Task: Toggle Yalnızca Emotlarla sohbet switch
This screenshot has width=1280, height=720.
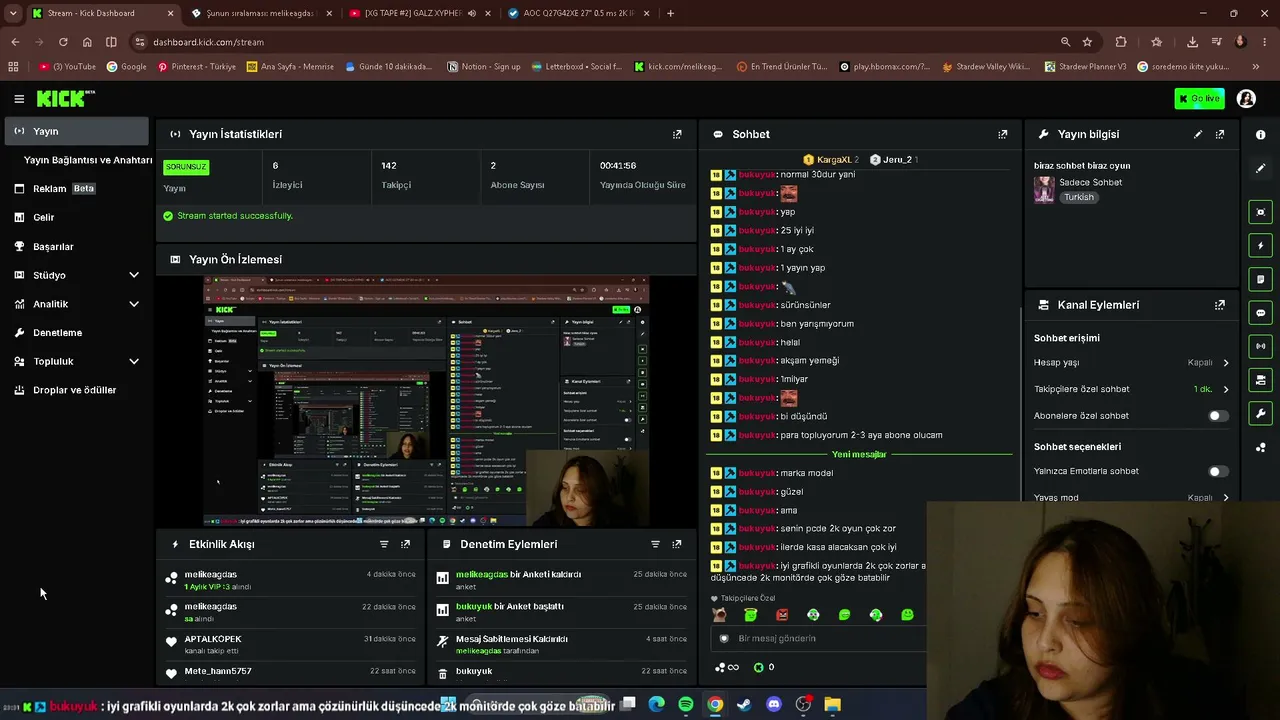Action: coord(1218,471)
